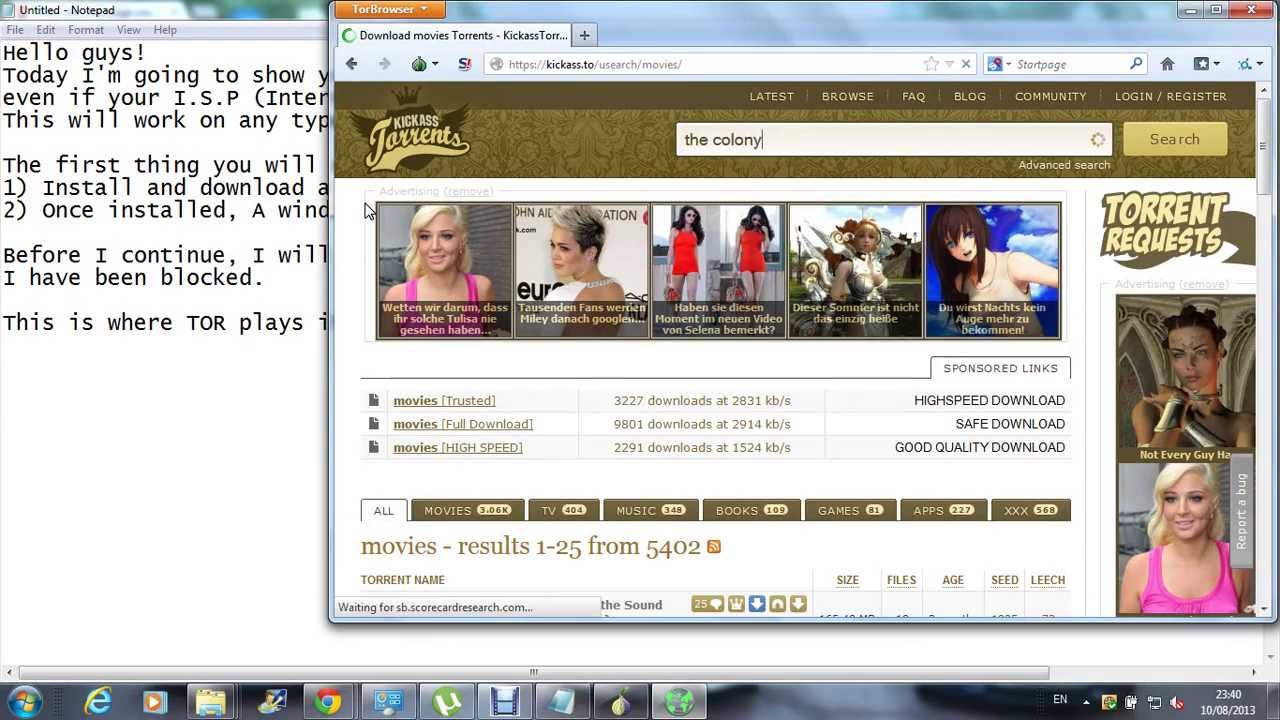
Task: Go to browser home page icon
Action: pyautogui.click(x=1167, y=64)
